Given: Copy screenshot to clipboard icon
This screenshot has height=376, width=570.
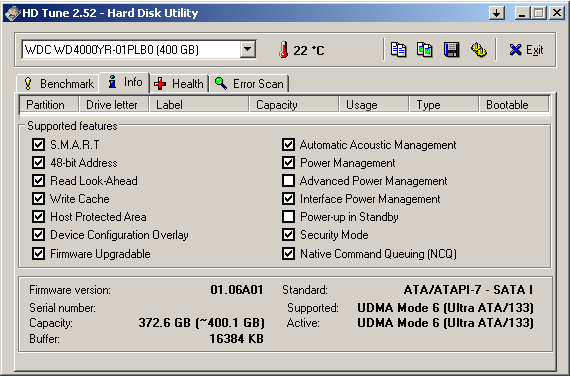Looking at the screenshot, I should [x=424, y=50].
